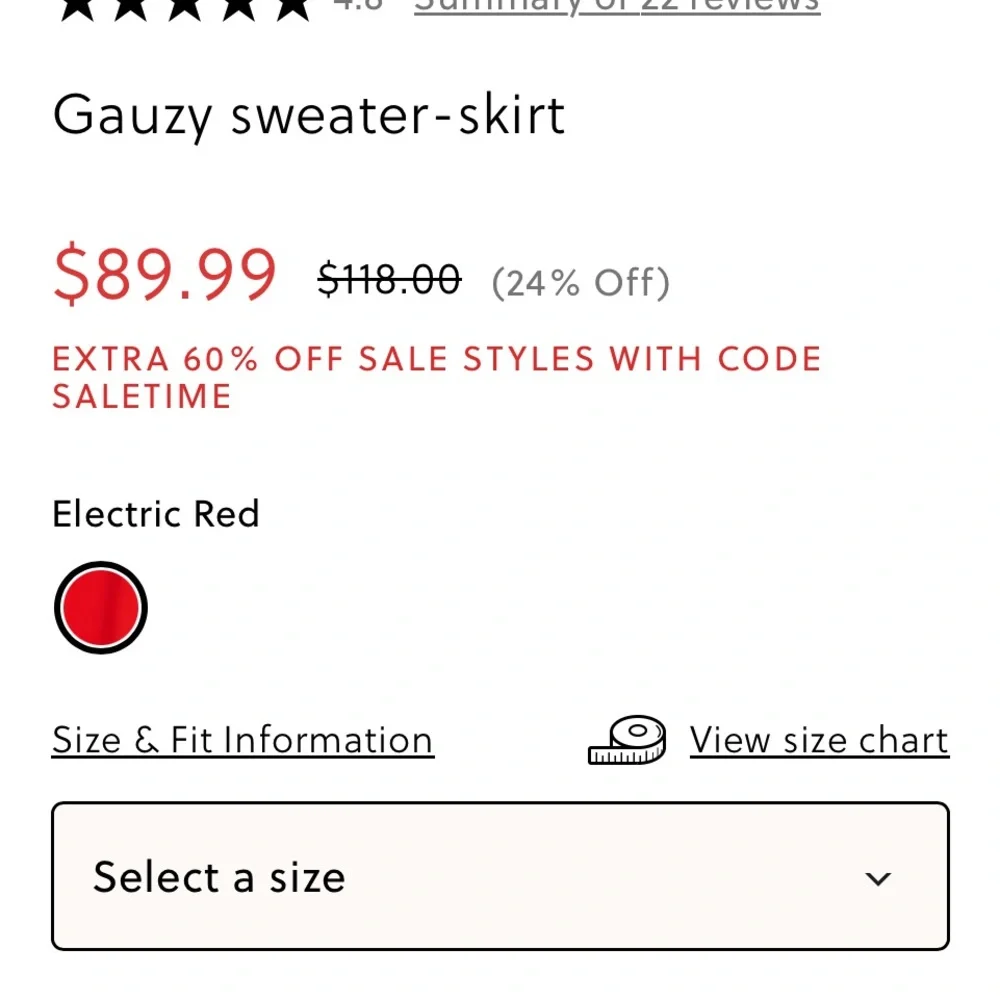This screenshot has width=1000, height=1000.
Task: Click the second star rating icon
Action: (133, 8)
